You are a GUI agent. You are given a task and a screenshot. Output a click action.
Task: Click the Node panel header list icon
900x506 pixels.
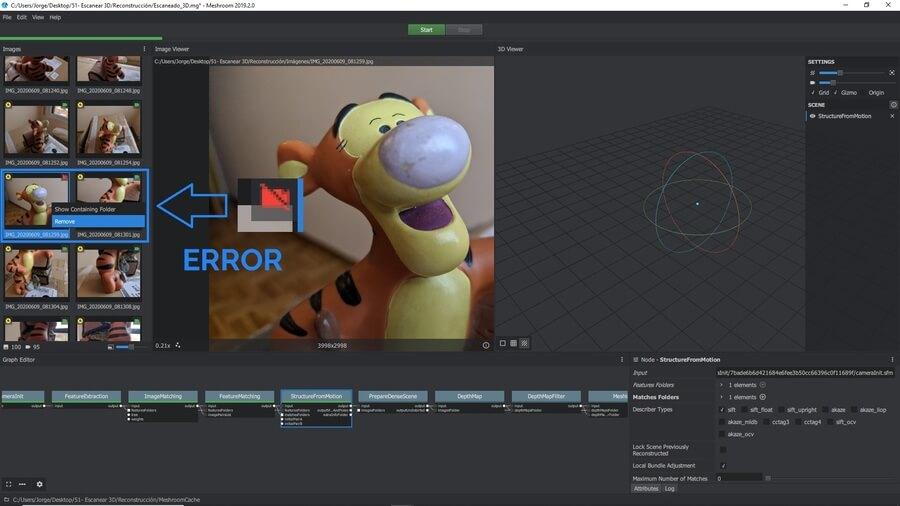pyautogui.click(x=635, y=360)
